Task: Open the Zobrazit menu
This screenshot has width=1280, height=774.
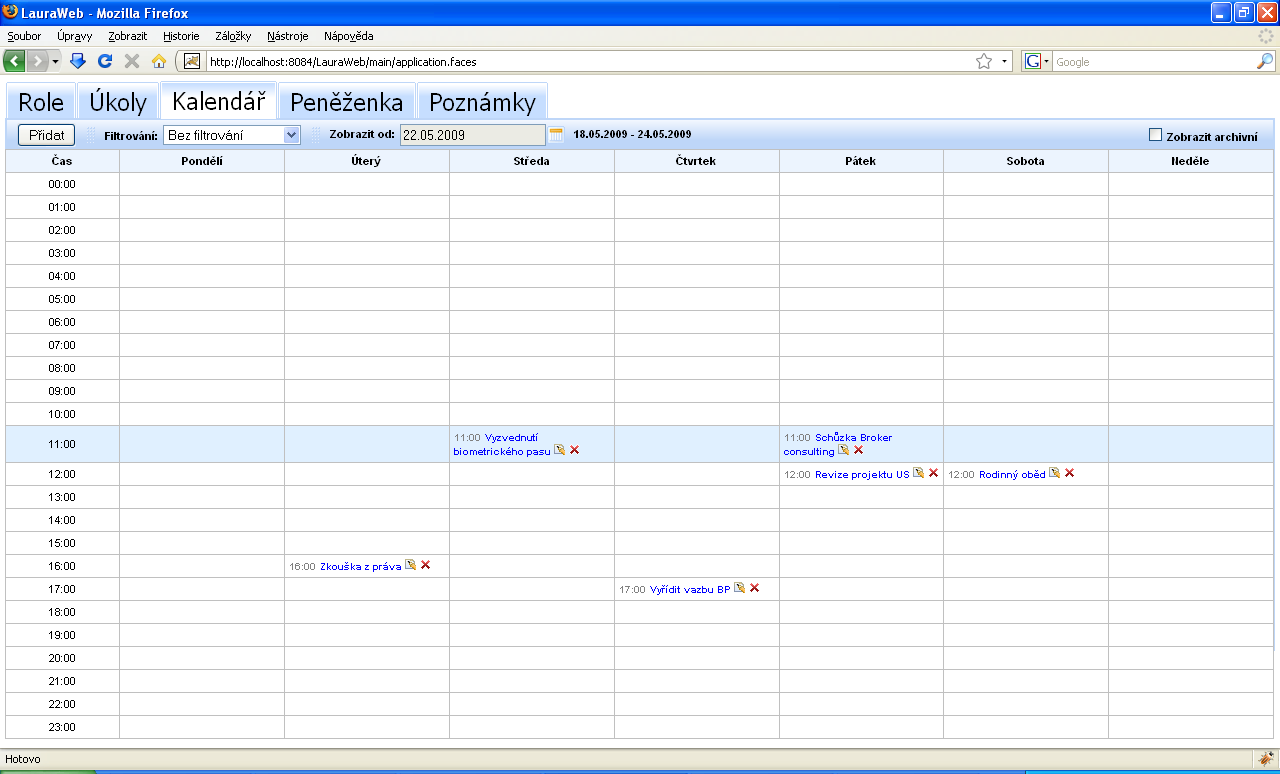Action: pyautogui.click(x=128, y=36)
